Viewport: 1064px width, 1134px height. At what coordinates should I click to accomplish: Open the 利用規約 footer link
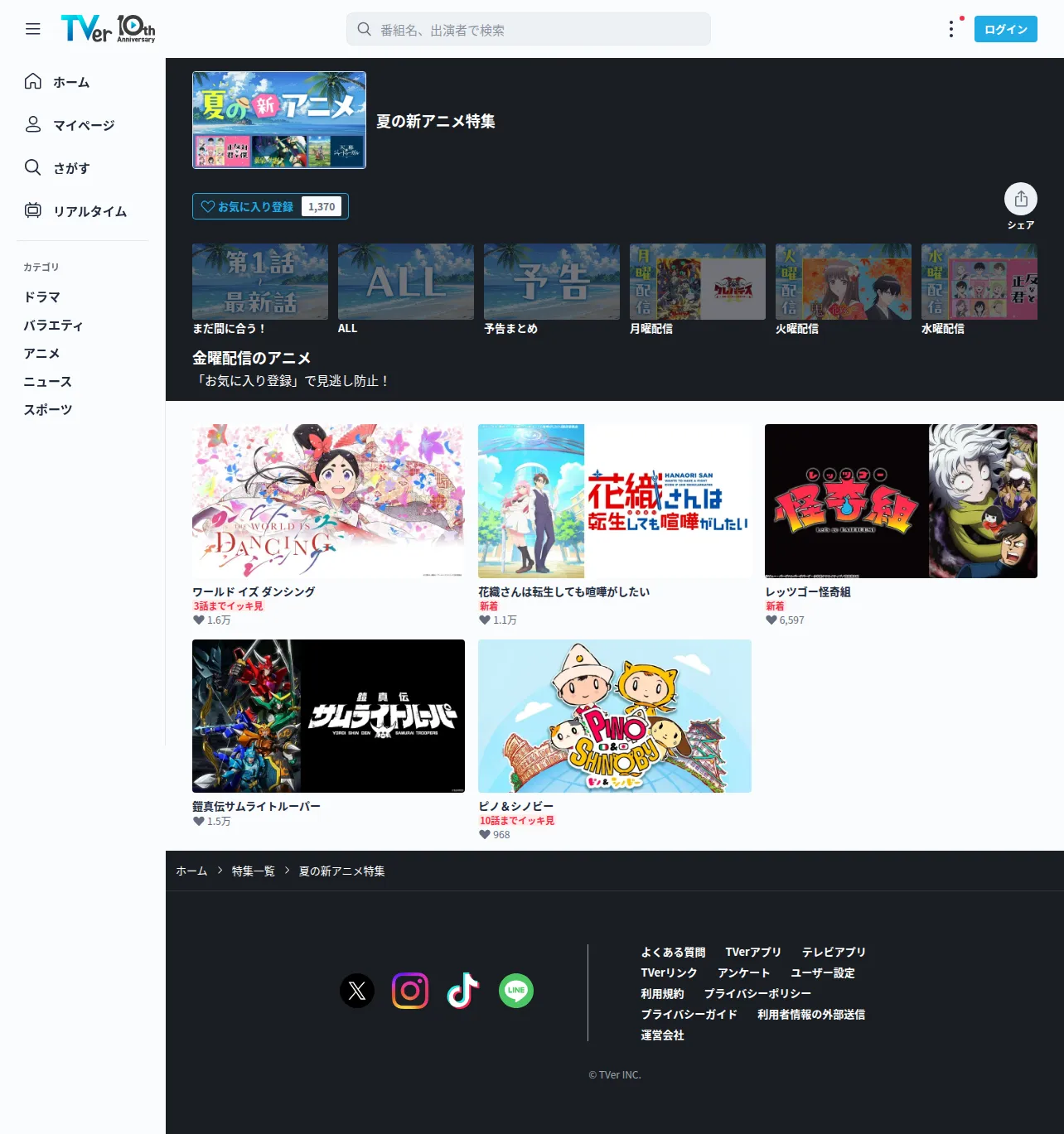tap(662, 993)
